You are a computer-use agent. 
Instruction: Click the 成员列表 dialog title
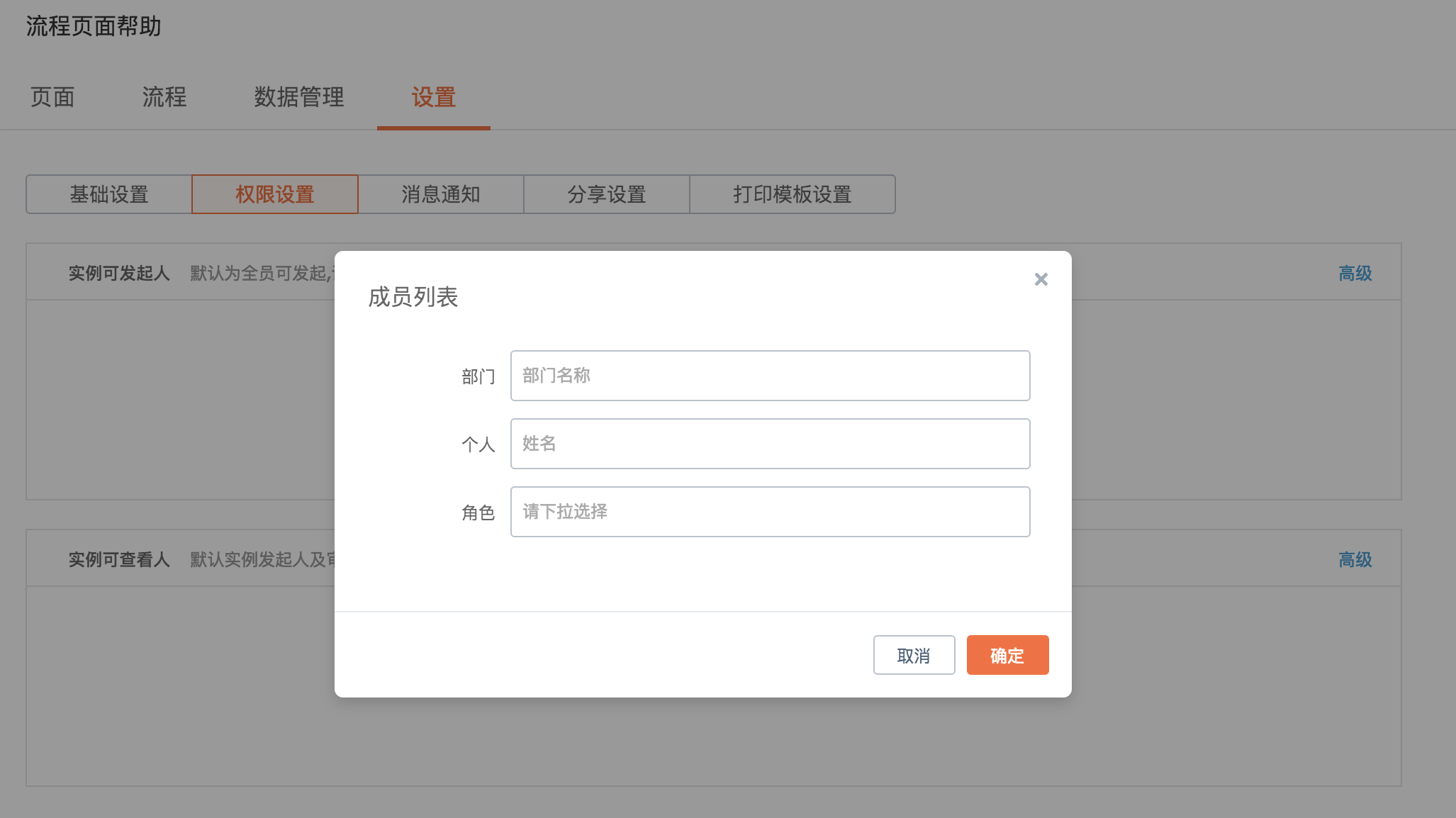413,297
